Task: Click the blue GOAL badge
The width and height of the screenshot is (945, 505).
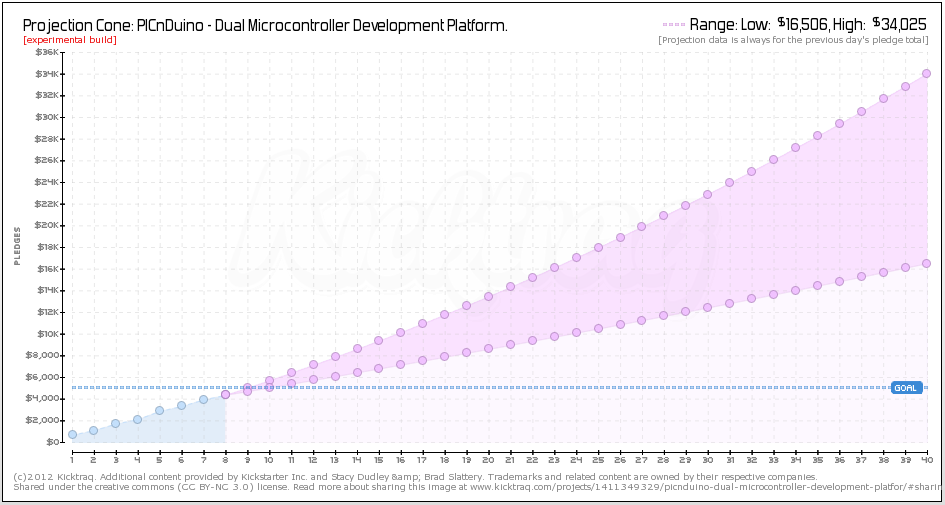Action: click(x=906, y=387)
